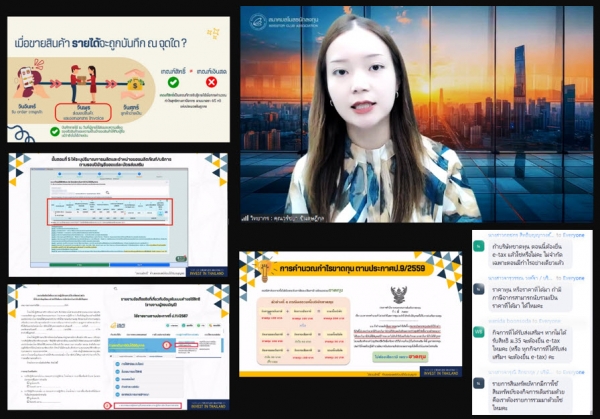Screen dimensions: 600x419
Task: Click the second chat message avatar
Action: pyautogui.click(x=478, y=288)
